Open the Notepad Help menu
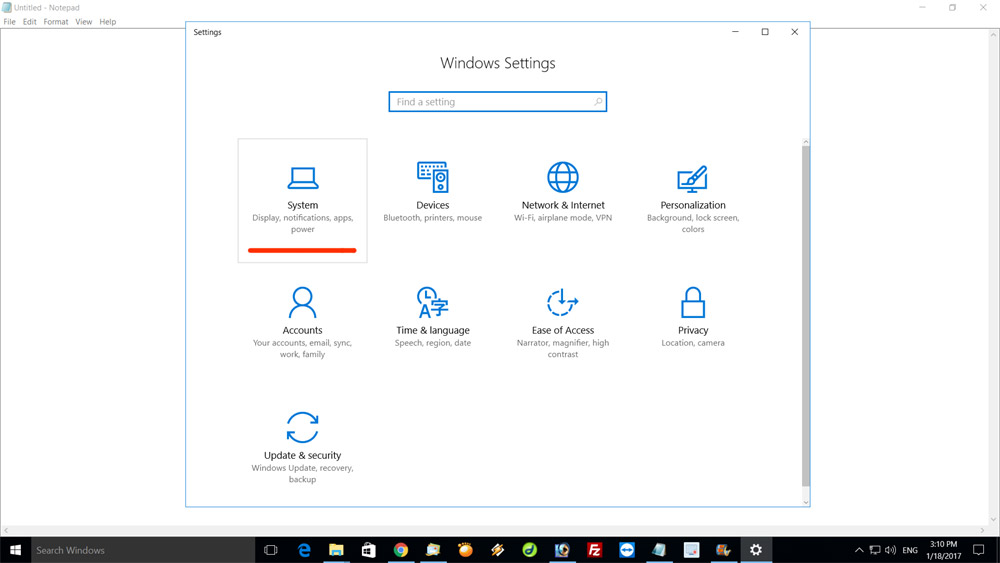The image size is (1000, 563). click(x=108, y=22)
